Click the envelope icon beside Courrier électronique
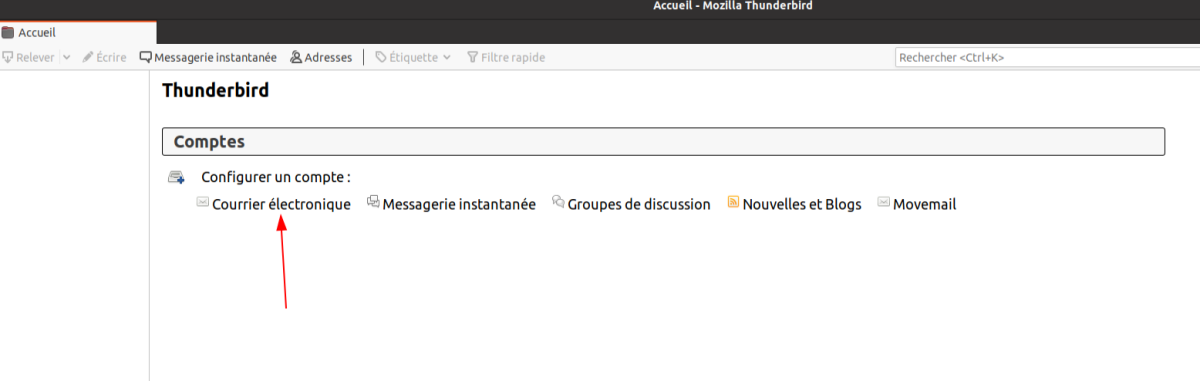1200x381 pixels. coord(203,202)
